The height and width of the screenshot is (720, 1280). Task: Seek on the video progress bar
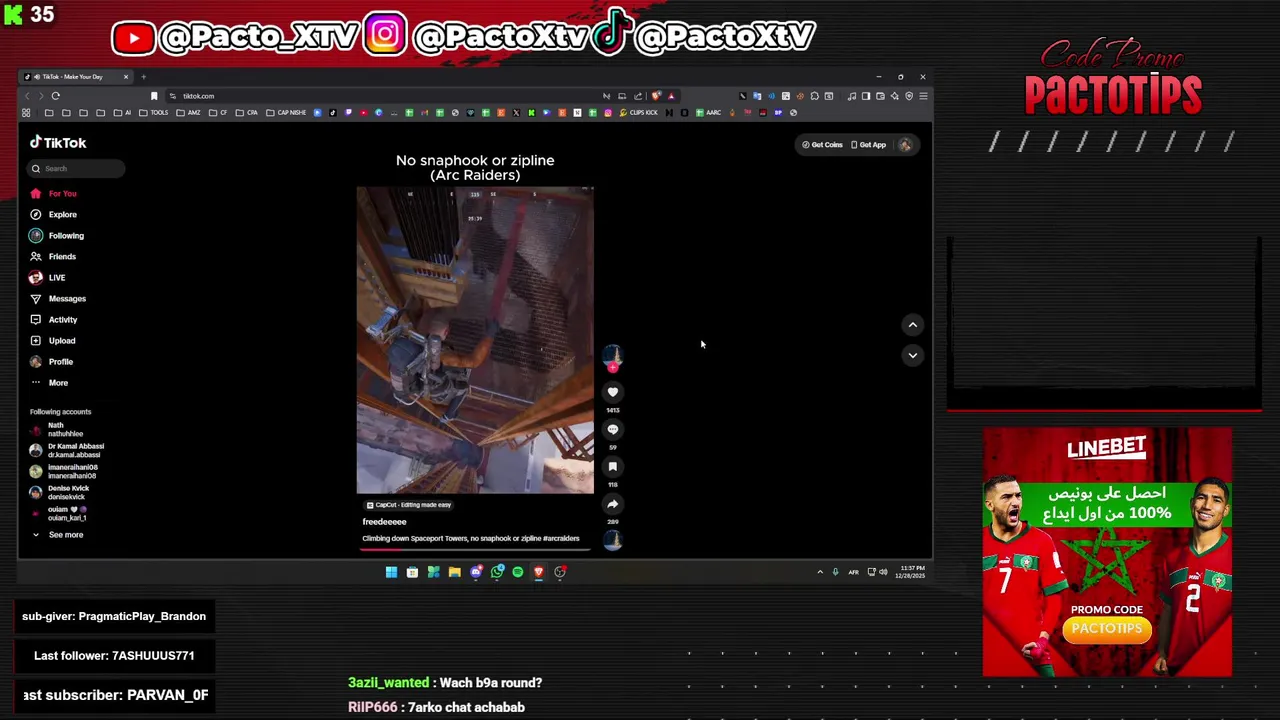click(475, 549)
